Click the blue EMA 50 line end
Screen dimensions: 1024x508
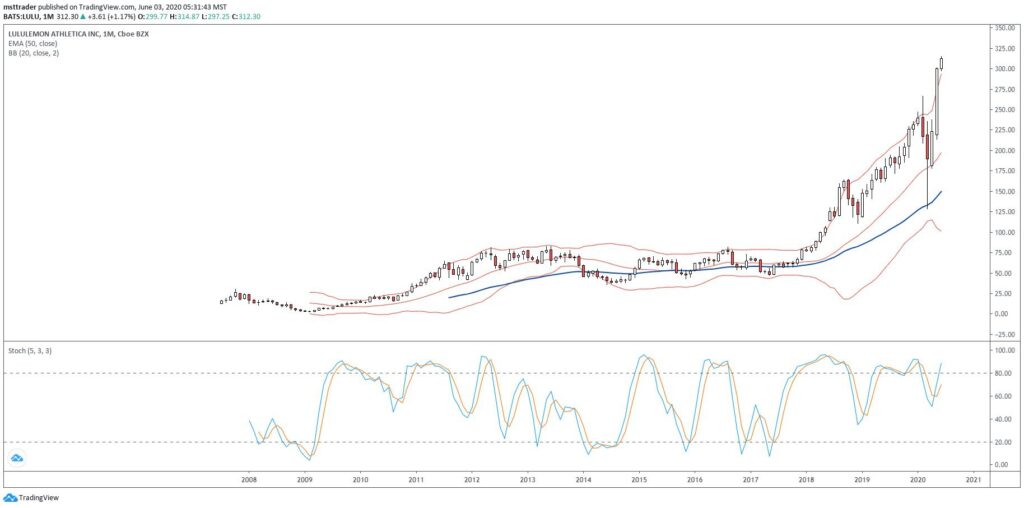pyautogui.click(x=941, y=192)
